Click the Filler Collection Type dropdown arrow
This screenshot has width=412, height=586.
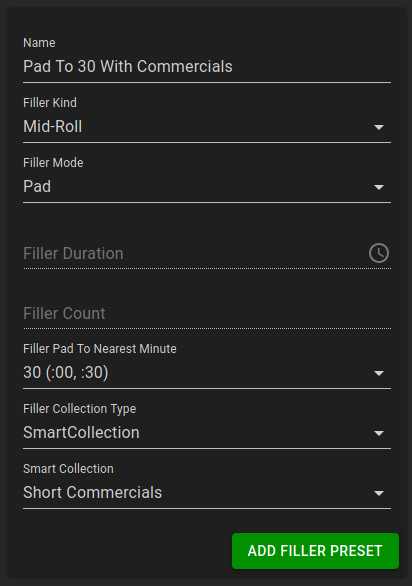[x=379, y=433]
